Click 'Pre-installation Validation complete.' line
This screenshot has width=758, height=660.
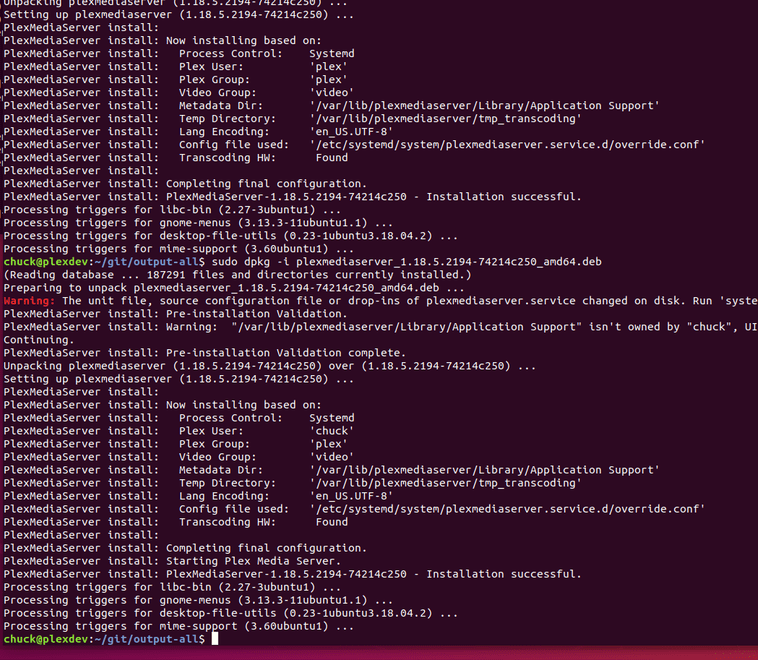click(x=204, y=353)
